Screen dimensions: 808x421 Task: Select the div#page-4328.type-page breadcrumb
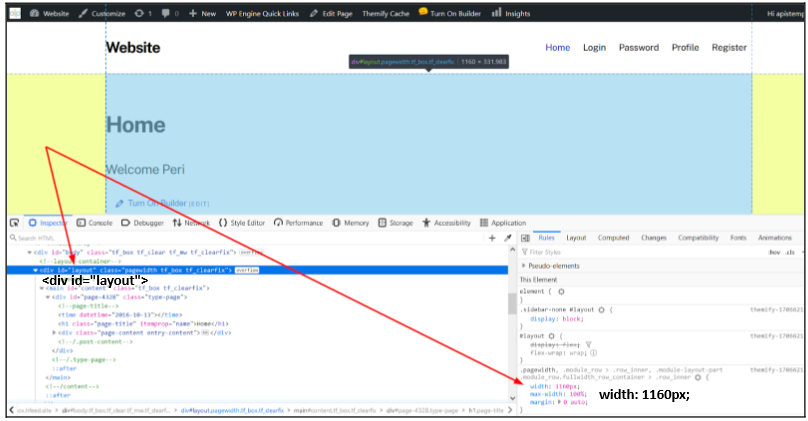[422, 410]
